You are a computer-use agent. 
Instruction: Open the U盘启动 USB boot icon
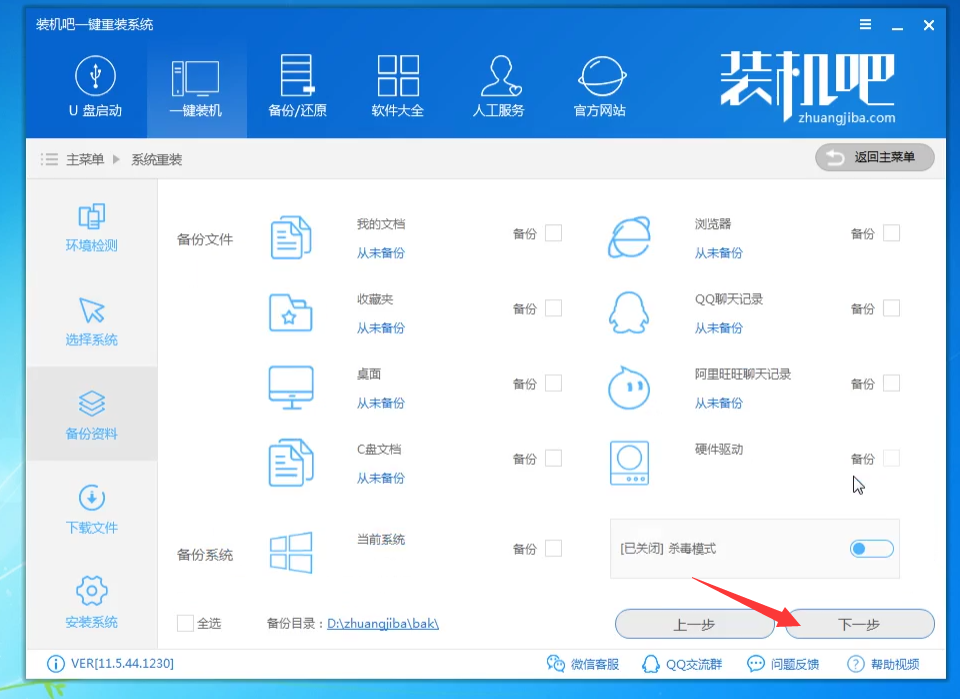pyautogui.click(x=95, y=76)
